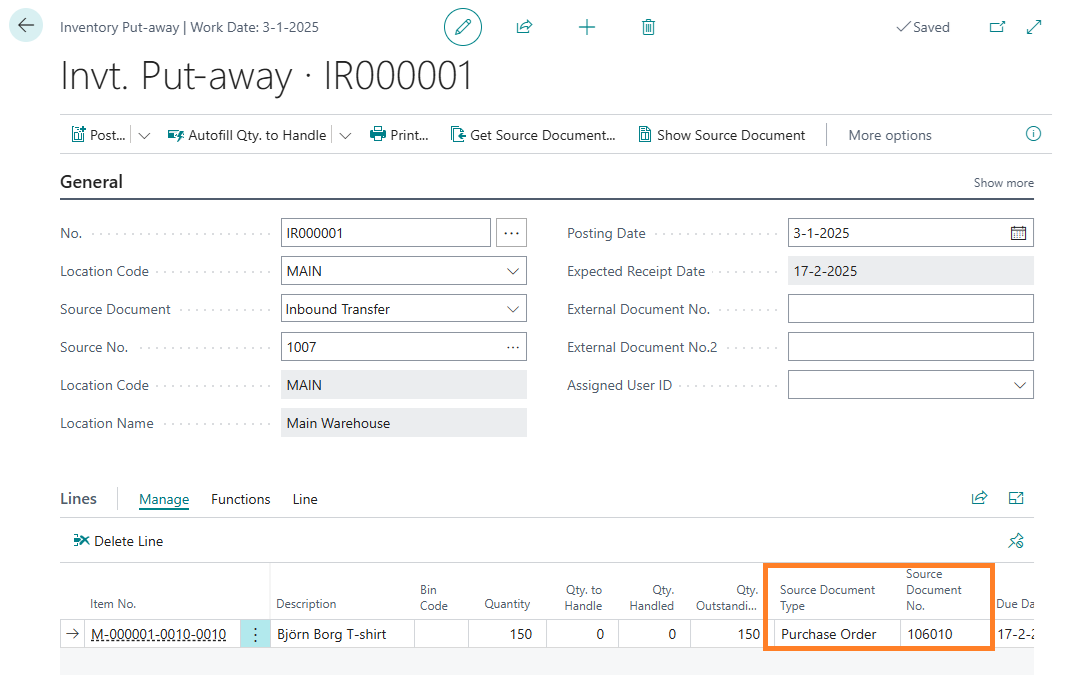Open the Source Document dropdown

[513, 309]
